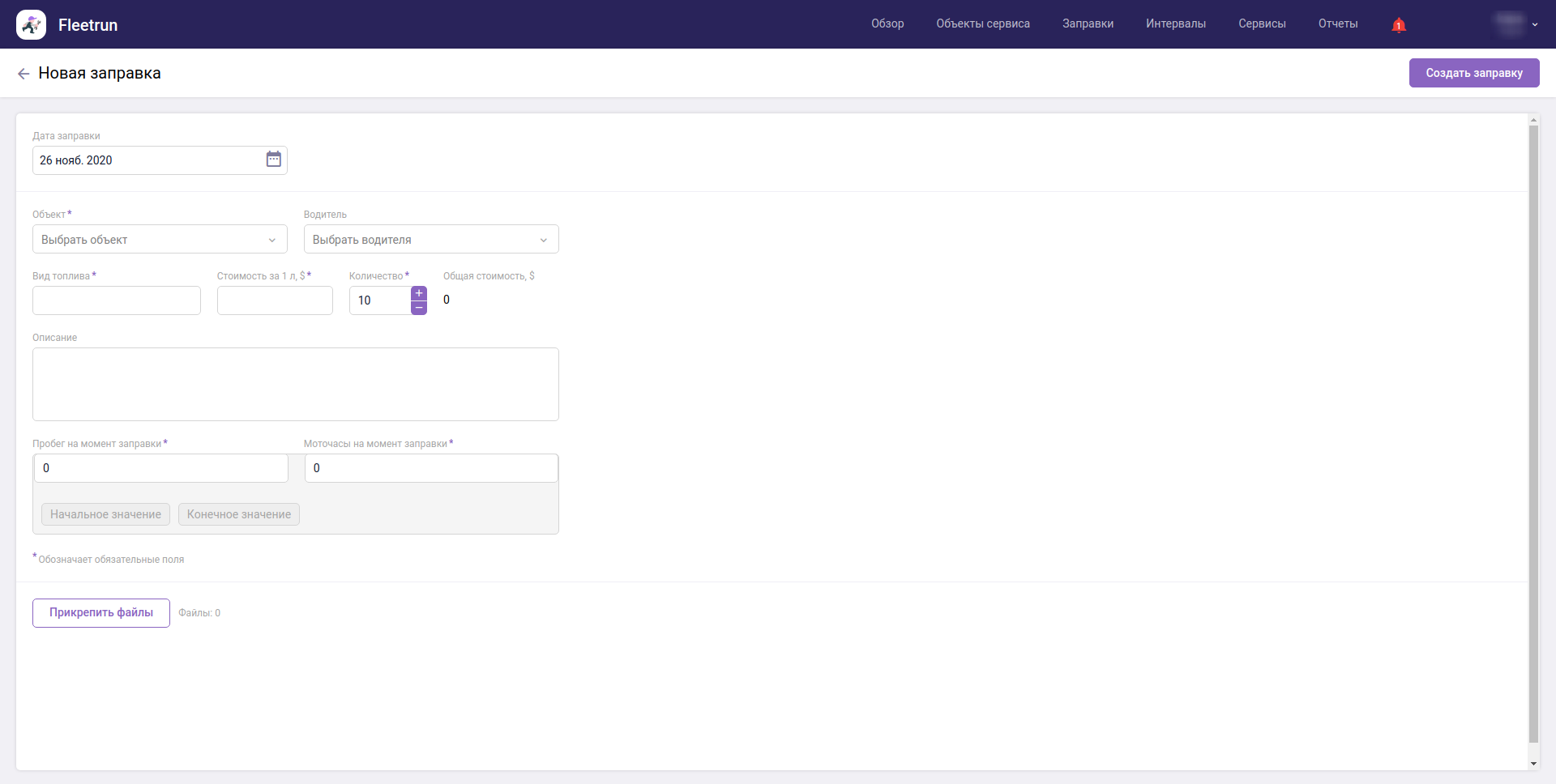Select the Конечное значение option

[239, 514]
